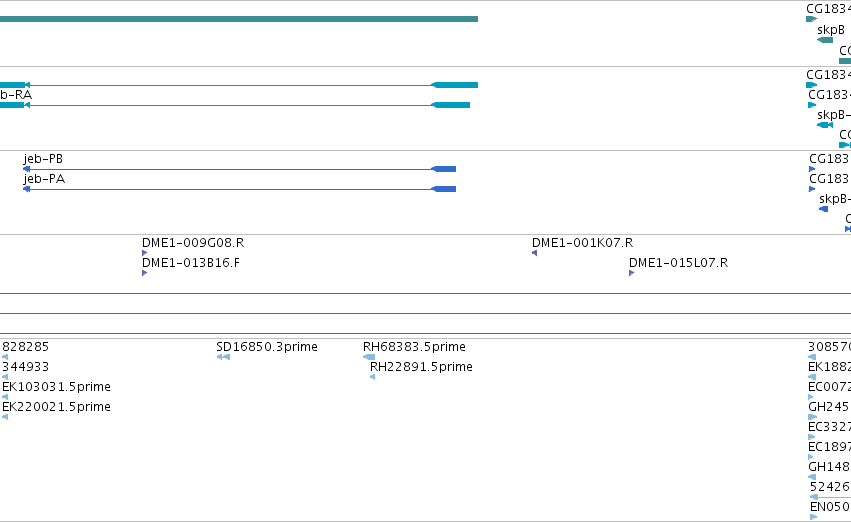
Task: Select the long teal gene span bar
Action: [x=239, y=19]
